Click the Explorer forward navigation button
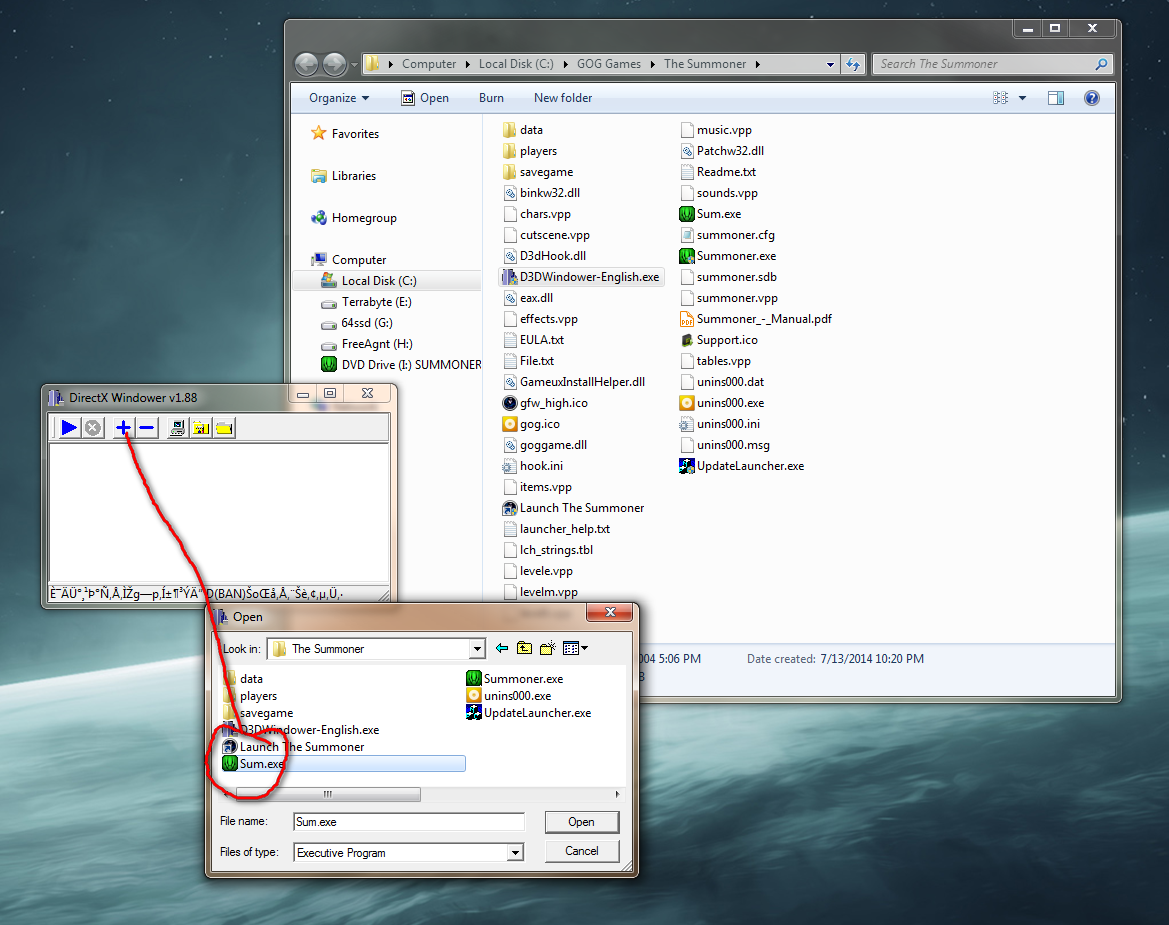The image size is (1169, 925). click(x=334, y=64)
